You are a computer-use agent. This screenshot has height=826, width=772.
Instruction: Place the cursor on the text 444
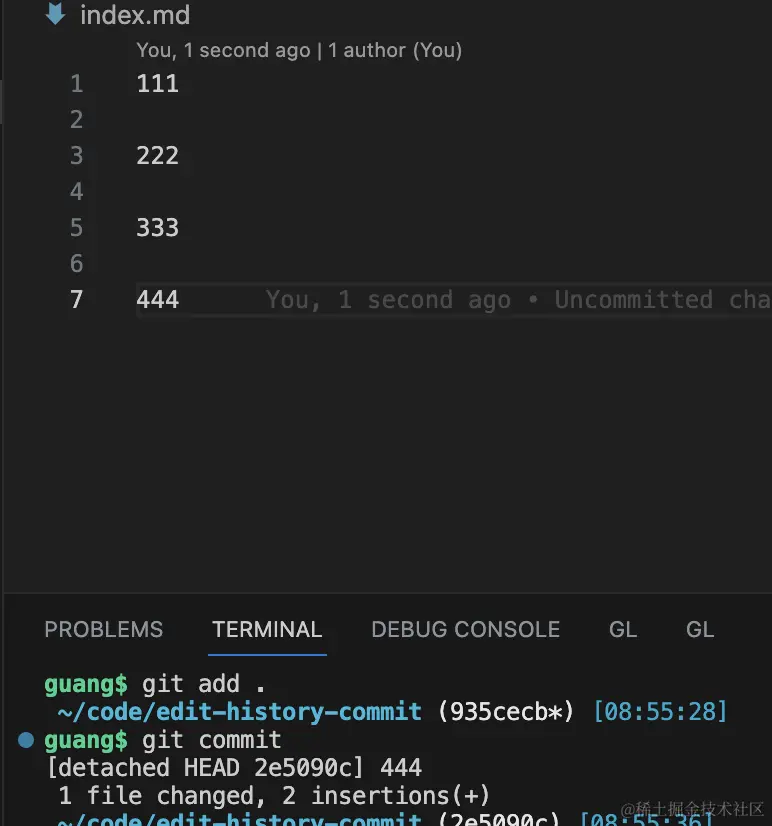coord(158,300)
